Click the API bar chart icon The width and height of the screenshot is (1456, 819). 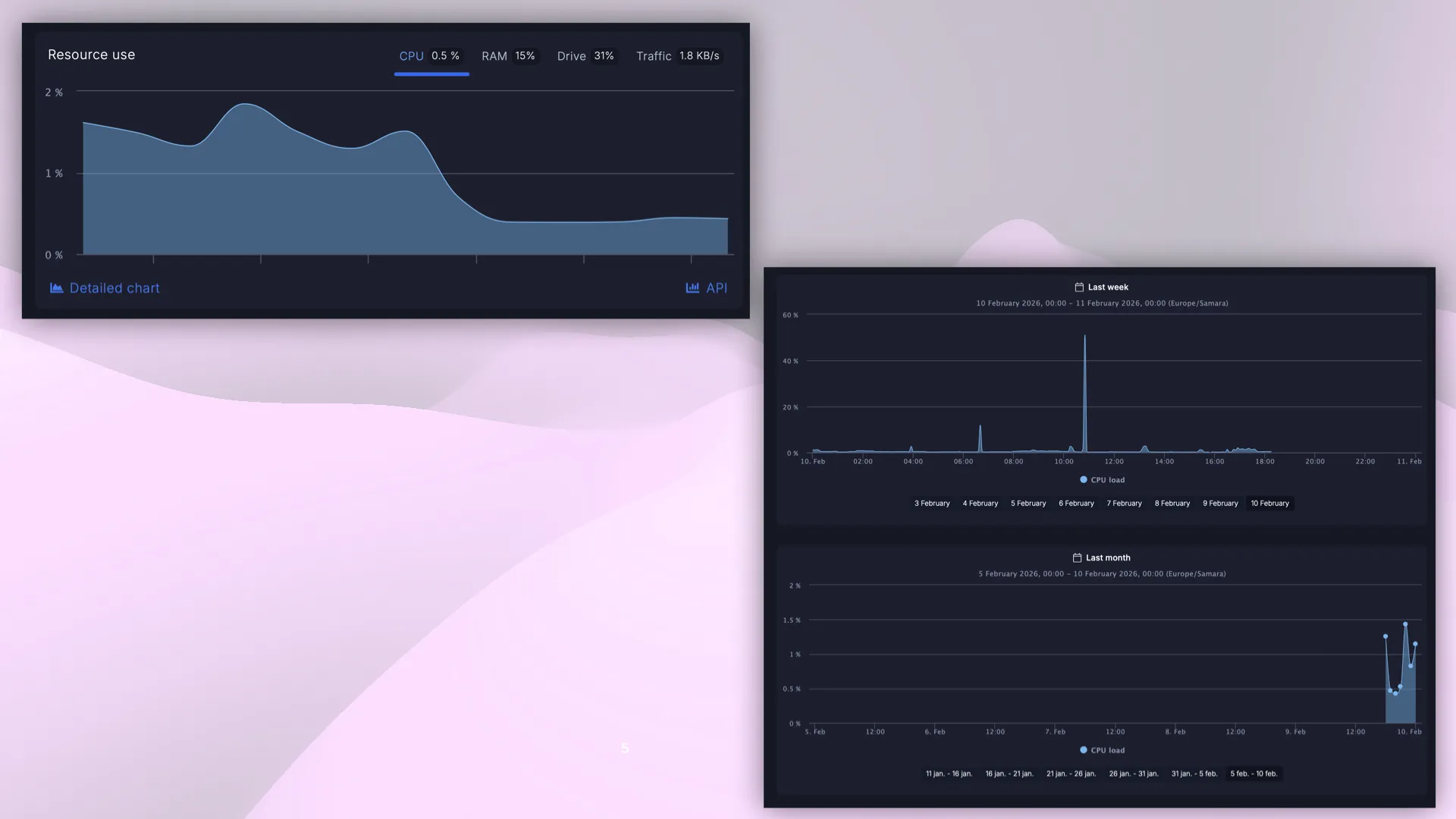tap(691, 287)
